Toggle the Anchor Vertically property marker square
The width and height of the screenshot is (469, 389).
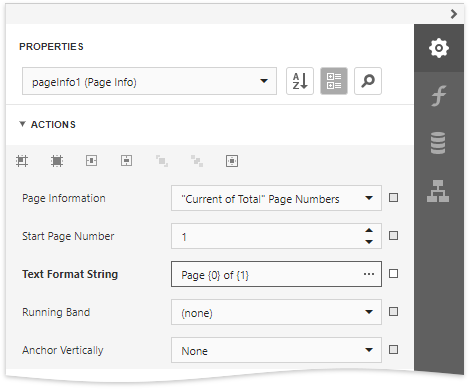pos(393,350)
